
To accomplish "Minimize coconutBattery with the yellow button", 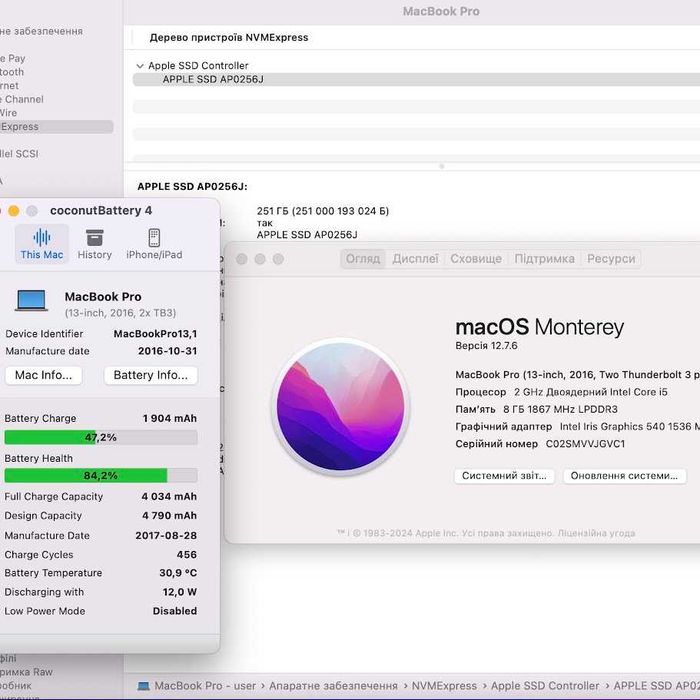I will (x=14, y=211).
